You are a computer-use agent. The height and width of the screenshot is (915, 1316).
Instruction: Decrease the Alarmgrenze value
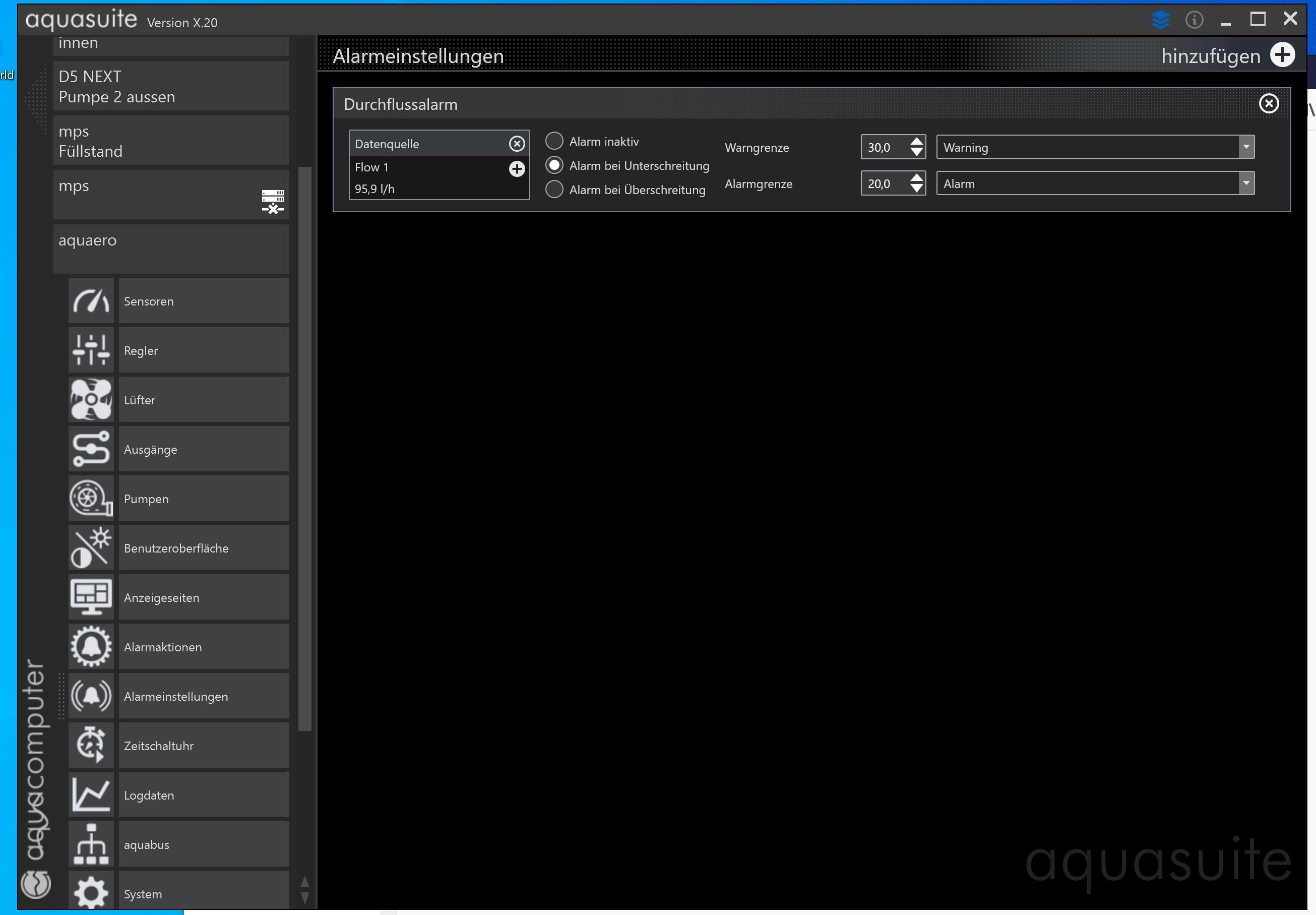(916, 189)
